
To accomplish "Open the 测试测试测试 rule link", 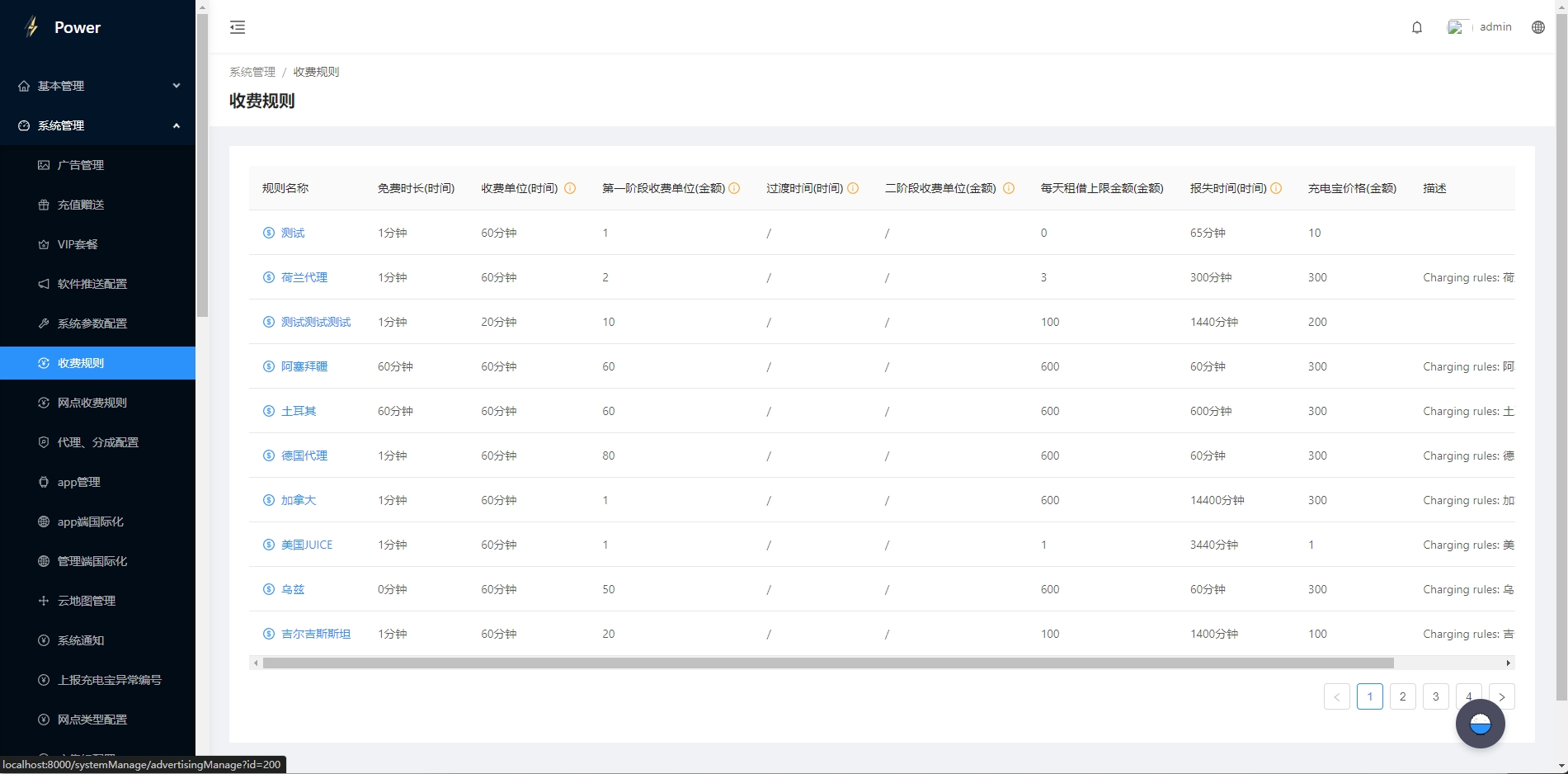I will pos(316,322).
